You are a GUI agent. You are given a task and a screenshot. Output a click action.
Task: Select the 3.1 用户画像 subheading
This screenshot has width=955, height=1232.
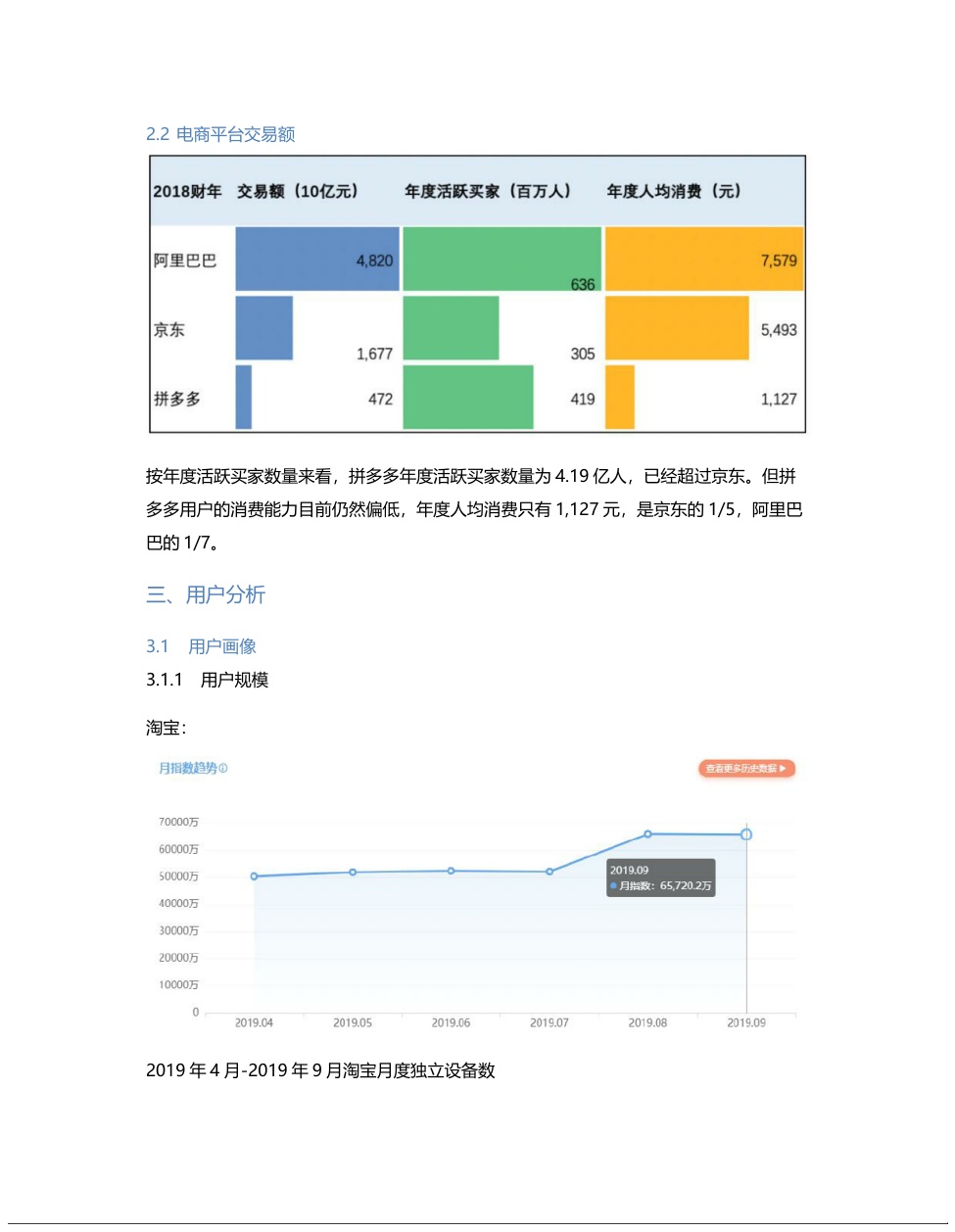pyautogui.click(x=201, y=646)
